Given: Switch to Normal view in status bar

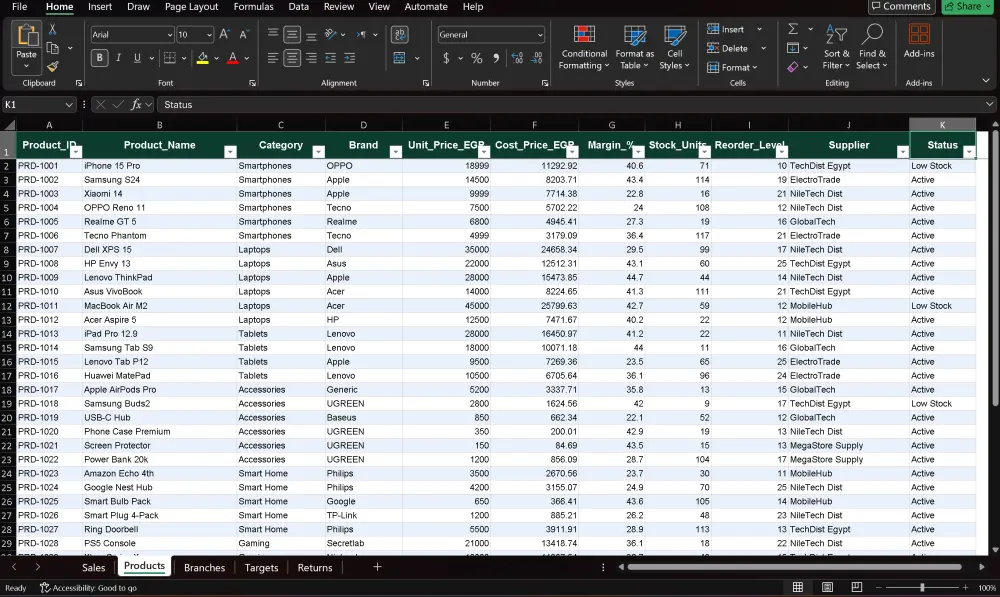Looking at the screenshot, I should (798, 587).
